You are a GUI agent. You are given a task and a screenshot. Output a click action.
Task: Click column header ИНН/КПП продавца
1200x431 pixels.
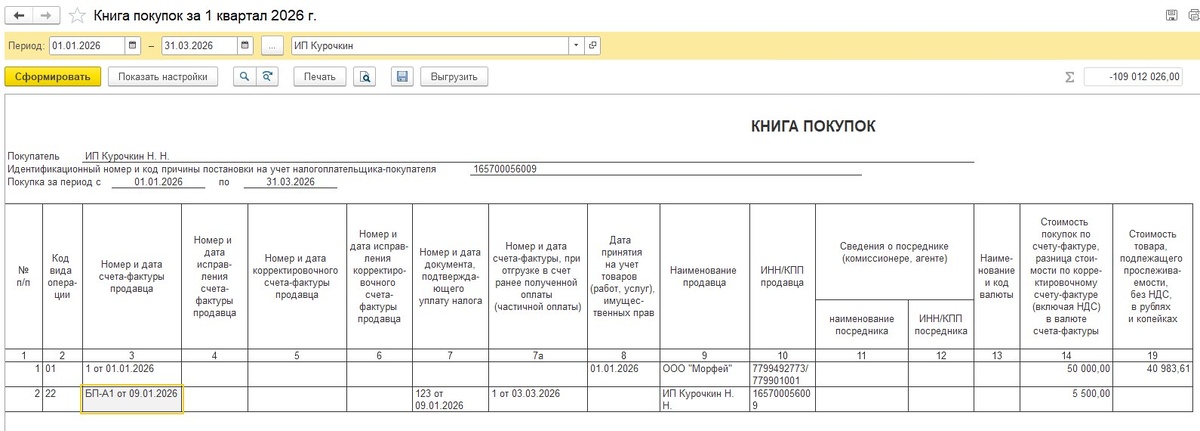[x=782, y=277]
